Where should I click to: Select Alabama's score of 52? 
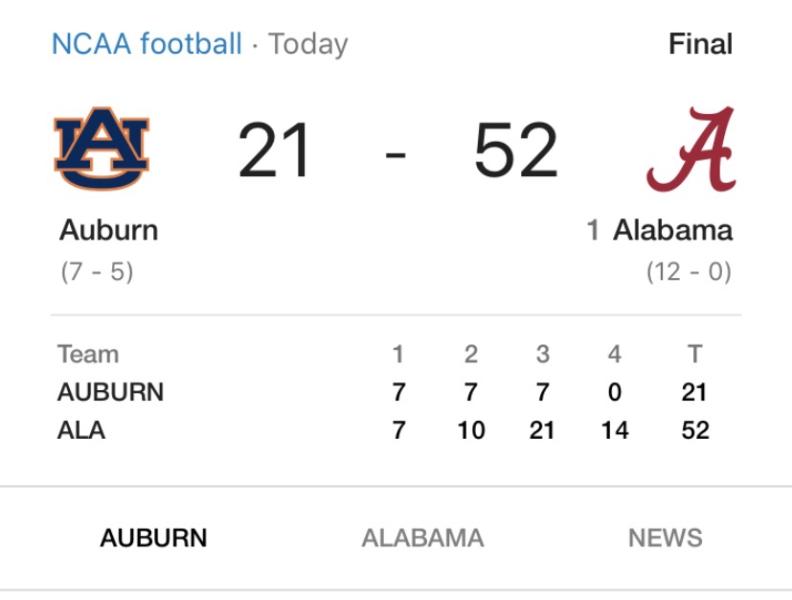(x=516, y=151)
